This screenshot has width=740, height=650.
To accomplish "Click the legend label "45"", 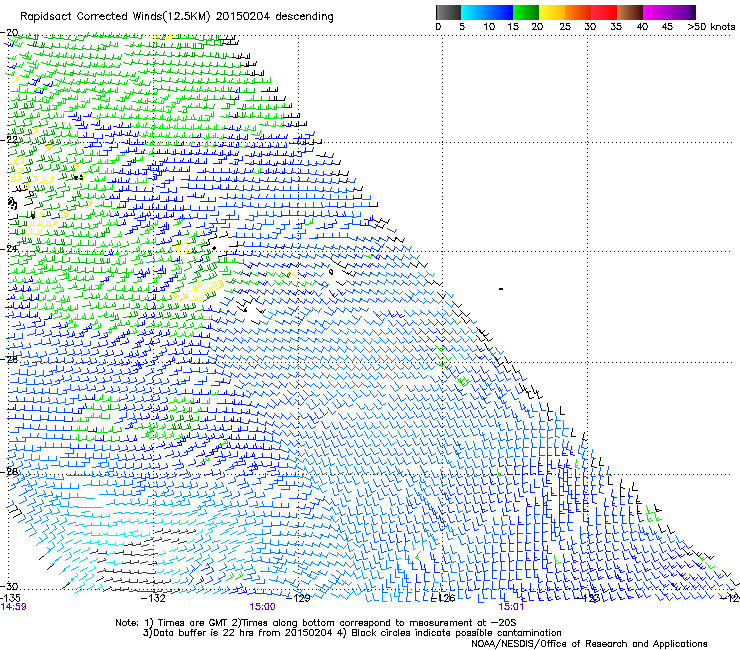I will (x=667, y=27).
